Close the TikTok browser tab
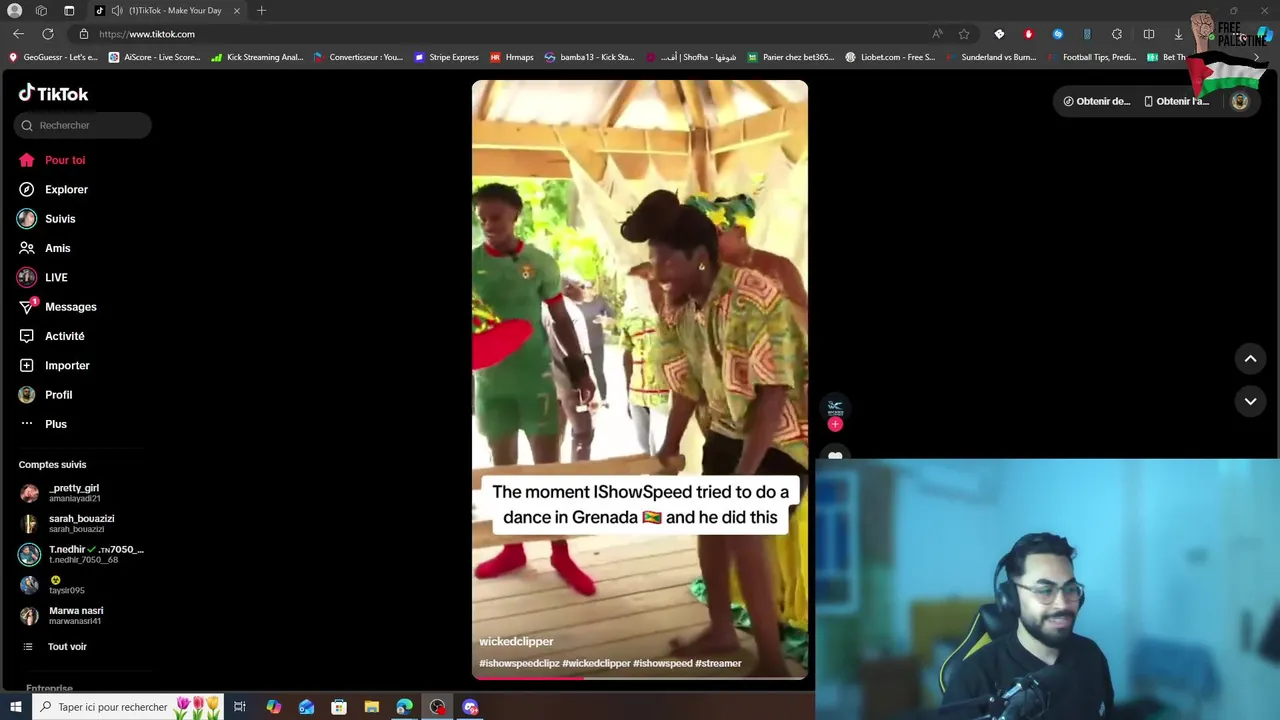The height and width of the screenshot is (720, 1280). pyautogui.click(x=237, y=10)
